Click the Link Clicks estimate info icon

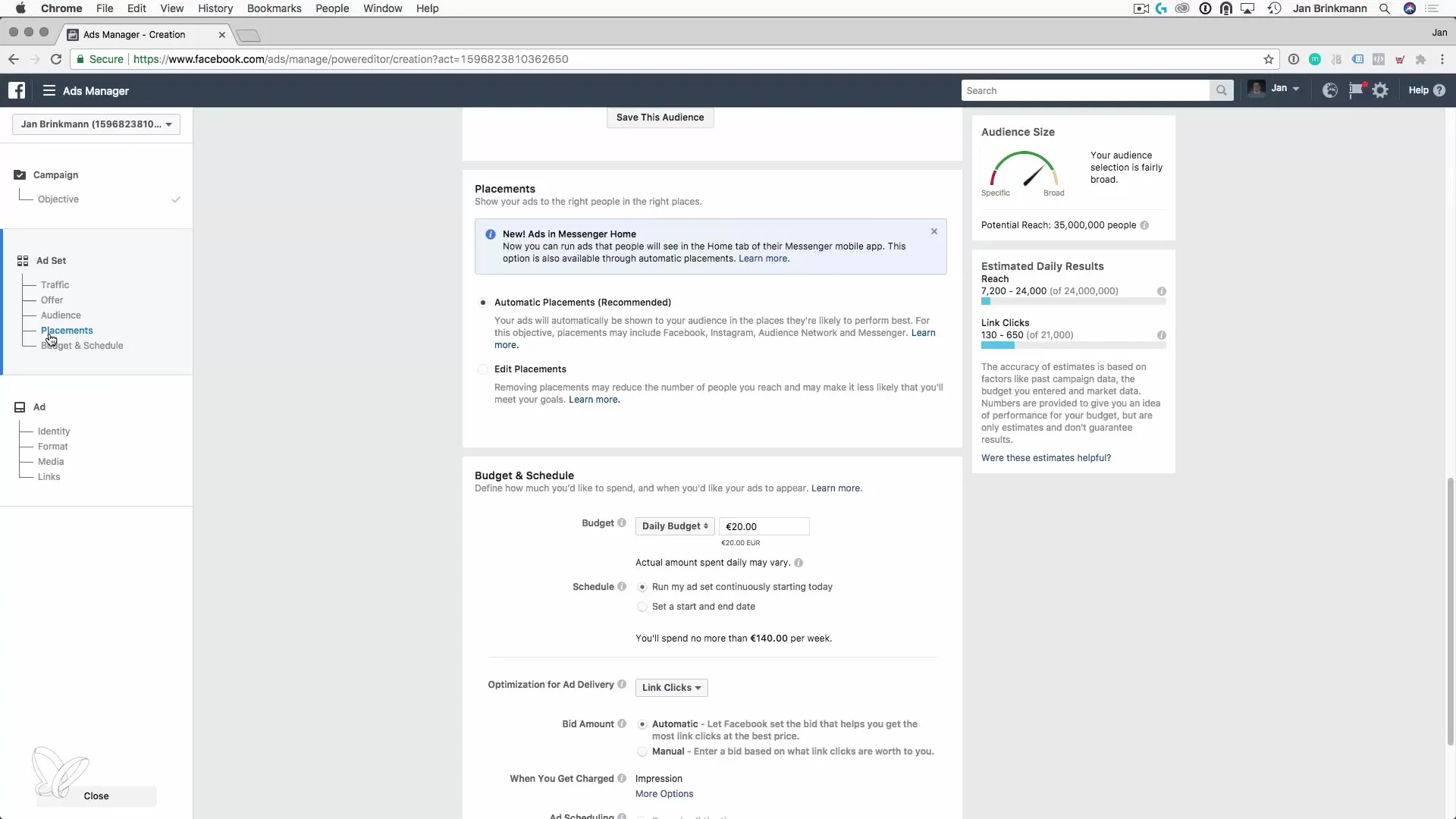1161,335
